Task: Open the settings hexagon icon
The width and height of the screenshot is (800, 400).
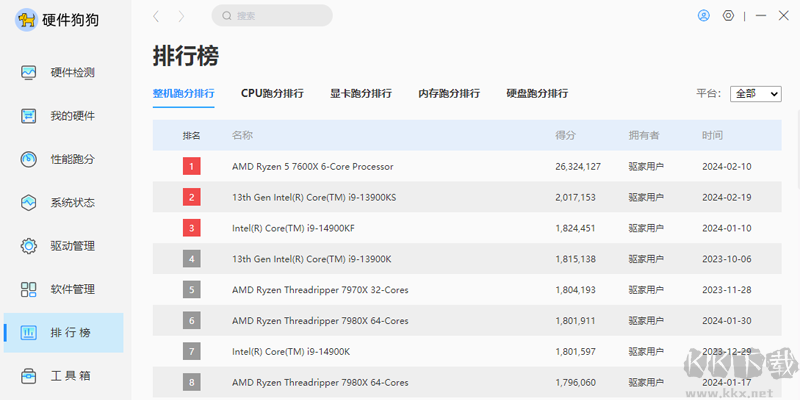Action: [x=729, y=16]
